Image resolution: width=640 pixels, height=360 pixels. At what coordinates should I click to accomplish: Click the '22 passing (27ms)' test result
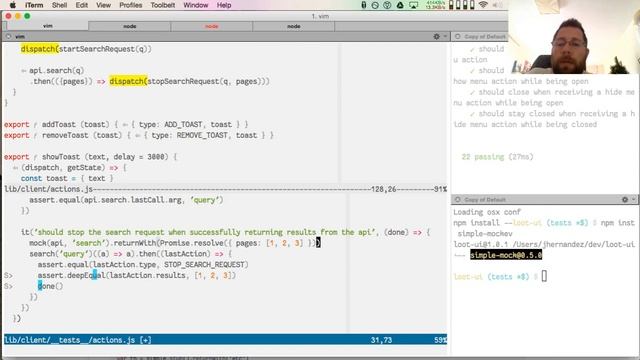pos(497,157)
